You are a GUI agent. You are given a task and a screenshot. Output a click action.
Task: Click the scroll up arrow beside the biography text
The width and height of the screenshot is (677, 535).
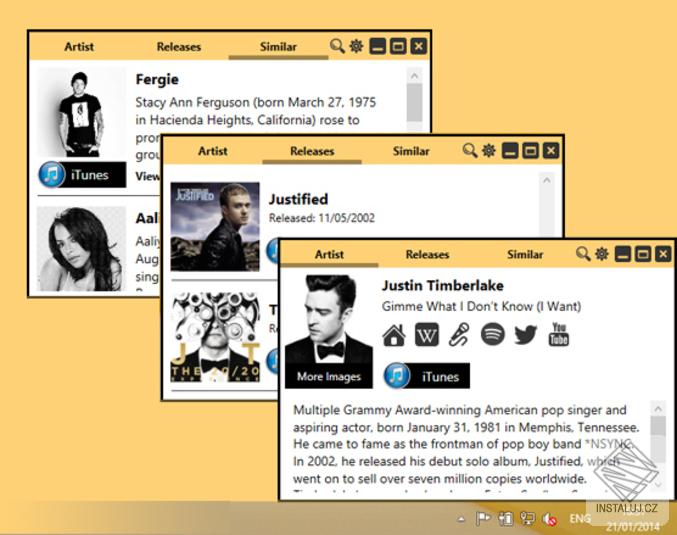tap(658, 408)
